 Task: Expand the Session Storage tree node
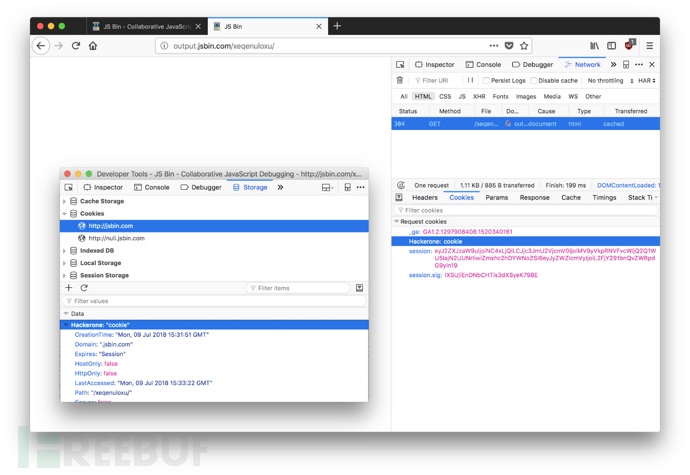65,276
